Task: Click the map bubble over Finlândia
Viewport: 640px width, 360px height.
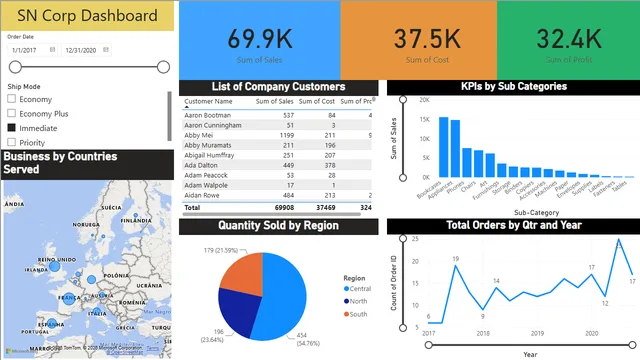Action: [x=136, y=215]
